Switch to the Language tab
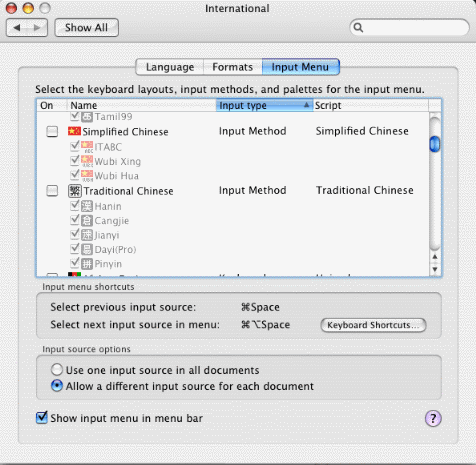This screenshot has width=476, height=465. pyautogui.click(x=170, y=67)
